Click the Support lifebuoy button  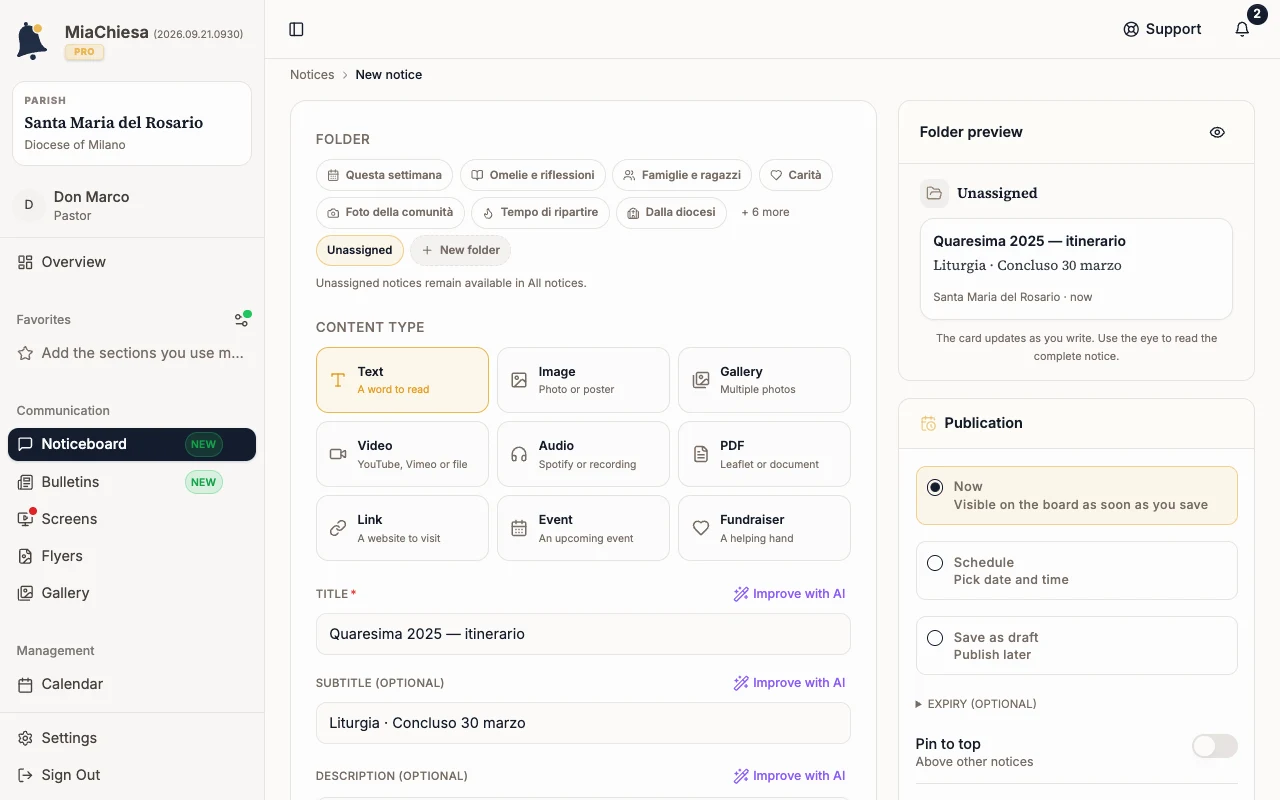tap(1162, 29)
